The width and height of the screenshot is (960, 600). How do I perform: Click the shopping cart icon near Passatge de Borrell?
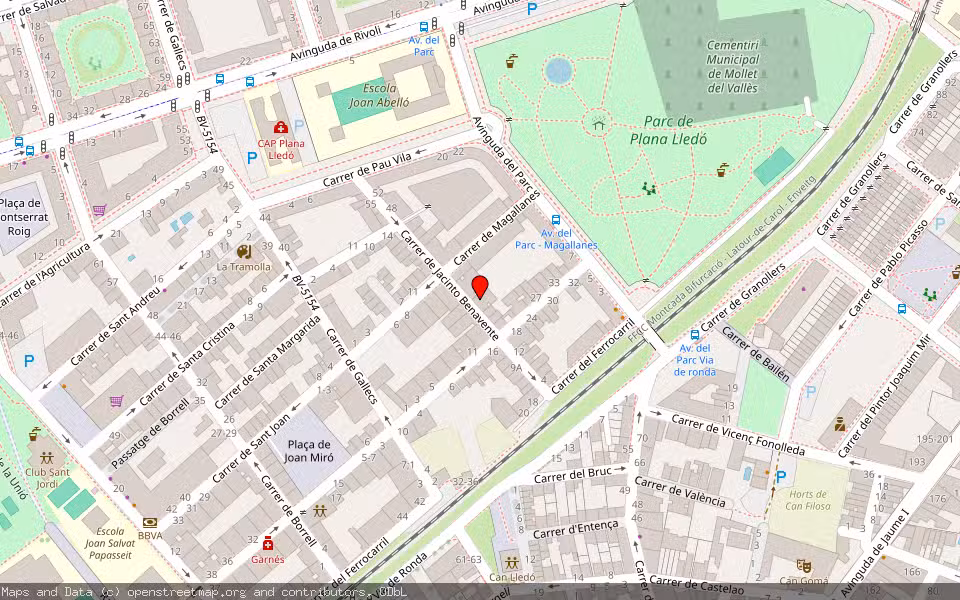pyautogui.click(x=116, y=401)
